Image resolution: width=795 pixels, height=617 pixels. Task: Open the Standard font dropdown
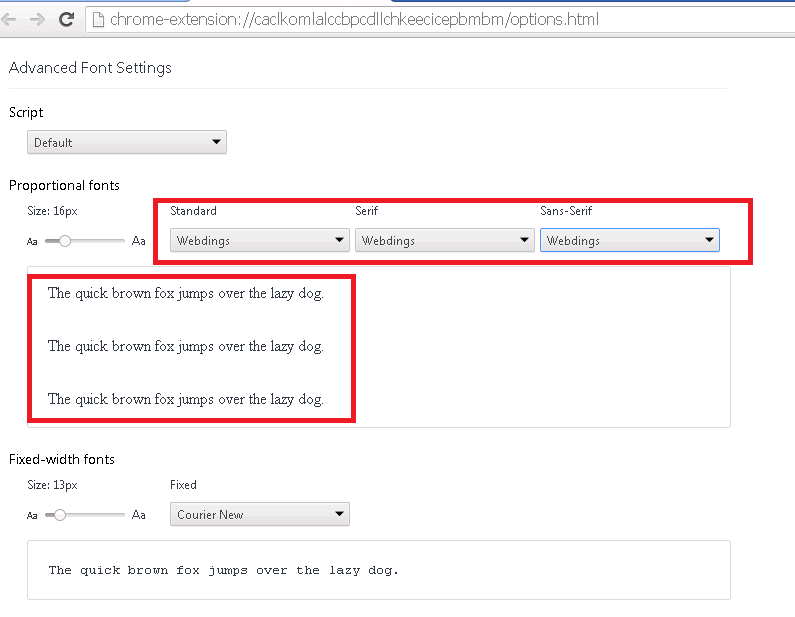(x=260, y=240)
